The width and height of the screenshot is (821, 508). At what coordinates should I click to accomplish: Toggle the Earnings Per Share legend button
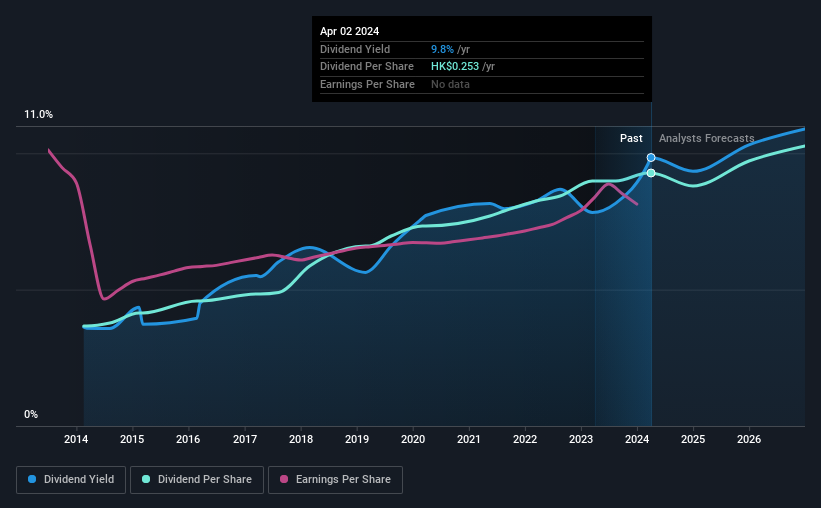pos(335,480)
